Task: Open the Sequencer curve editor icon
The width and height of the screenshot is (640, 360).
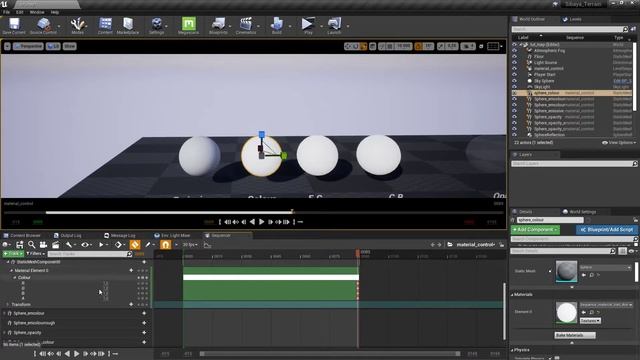Action: point(207,244)
